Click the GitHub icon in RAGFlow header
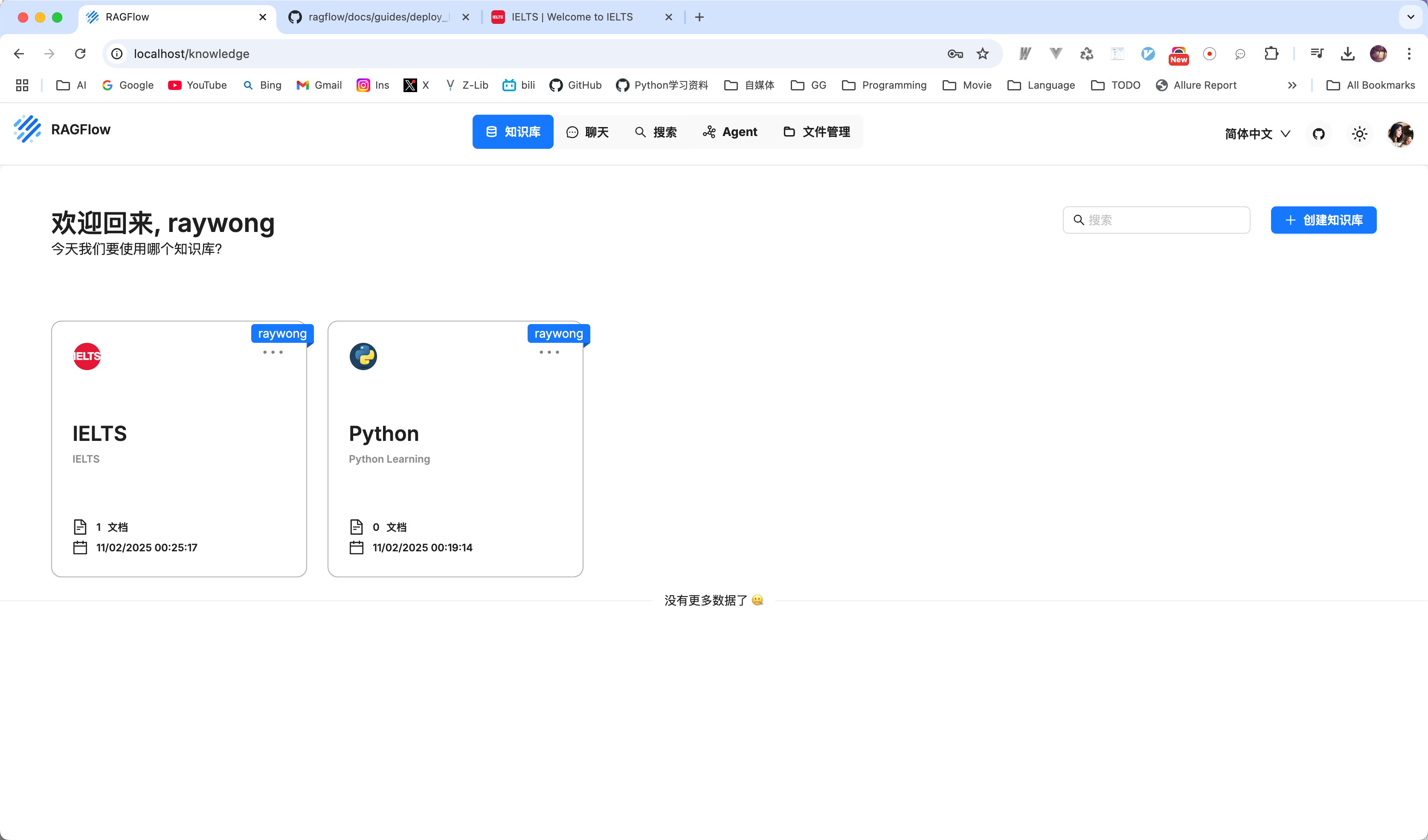The image size is (1428, 840). (1319, 133)
